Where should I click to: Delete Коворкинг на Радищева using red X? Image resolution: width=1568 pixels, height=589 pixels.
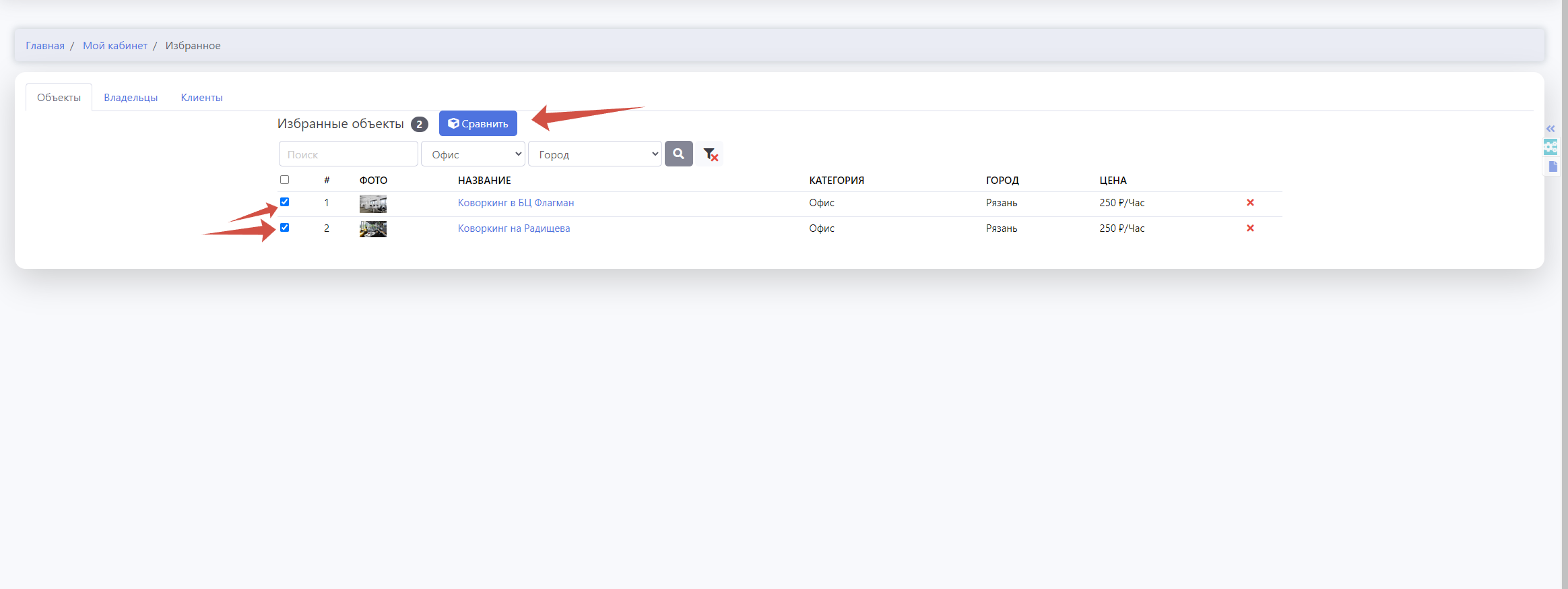(1249, 228)
